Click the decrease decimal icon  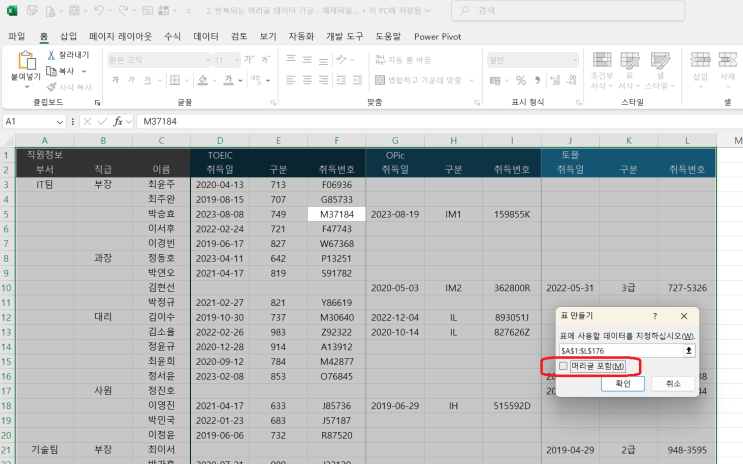[571, 80]
